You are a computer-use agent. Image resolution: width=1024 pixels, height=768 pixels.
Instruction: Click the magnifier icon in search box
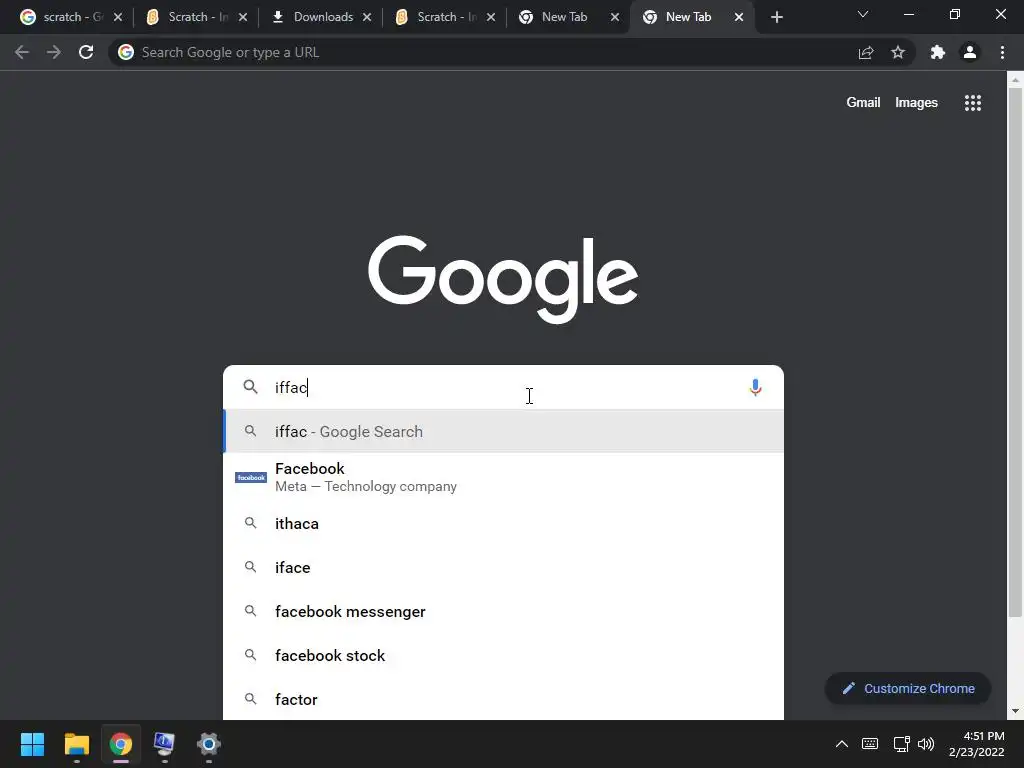pos(250,387)
